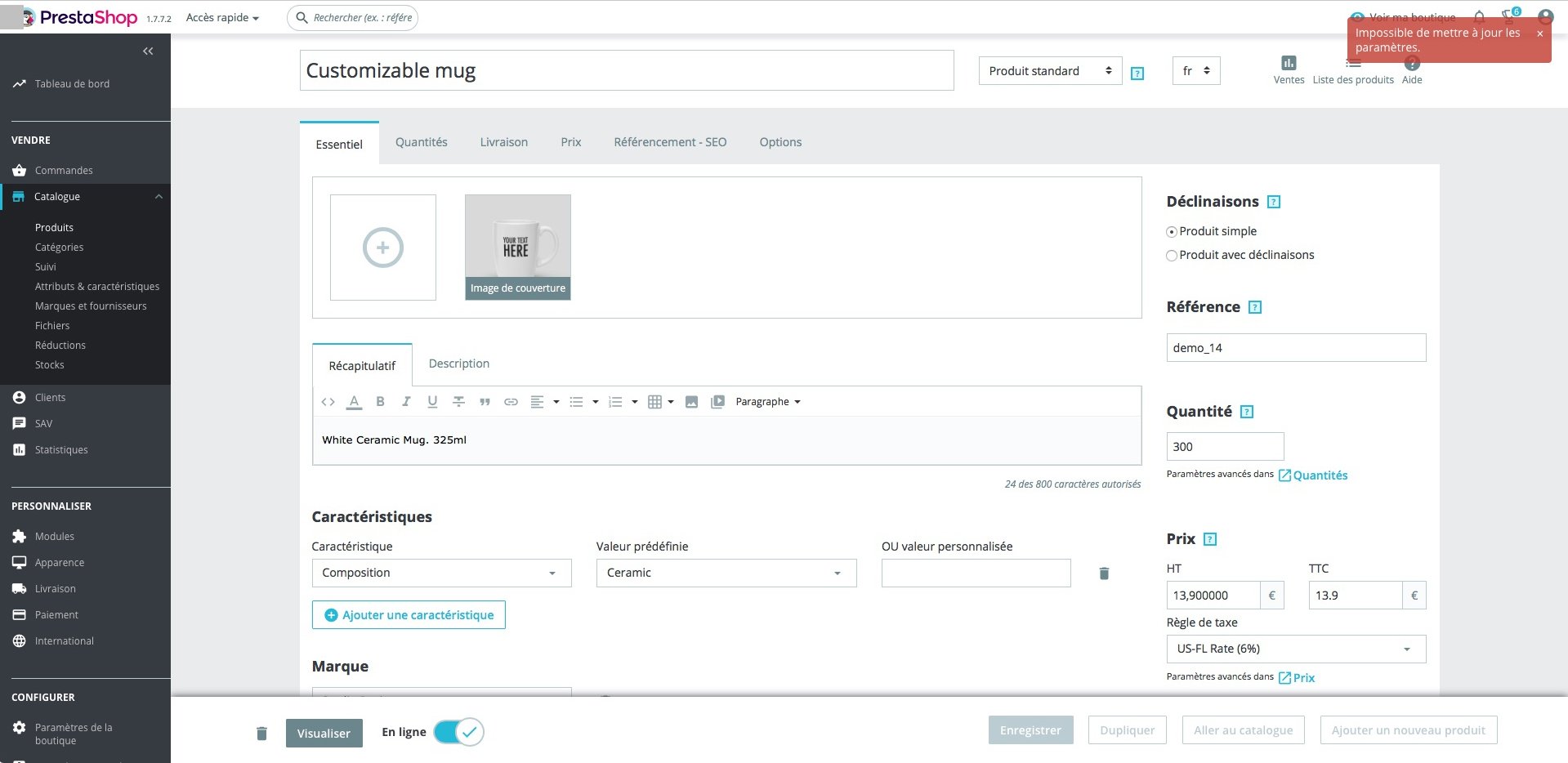Image resolution: width=1568 pixels, height=763 pixels.
Task: Click Ajouter un nouveau produit button
Action: click(1408, 730)
